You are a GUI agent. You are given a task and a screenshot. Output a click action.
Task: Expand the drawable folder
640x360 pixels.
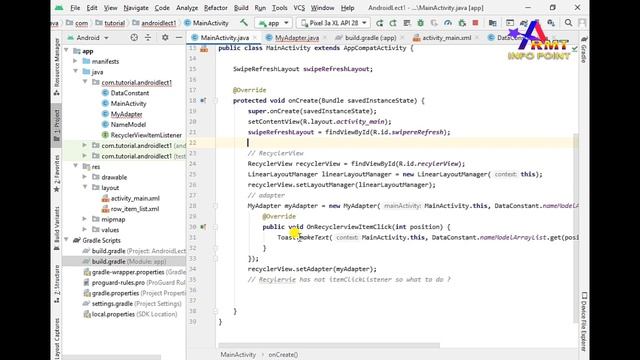84,177
